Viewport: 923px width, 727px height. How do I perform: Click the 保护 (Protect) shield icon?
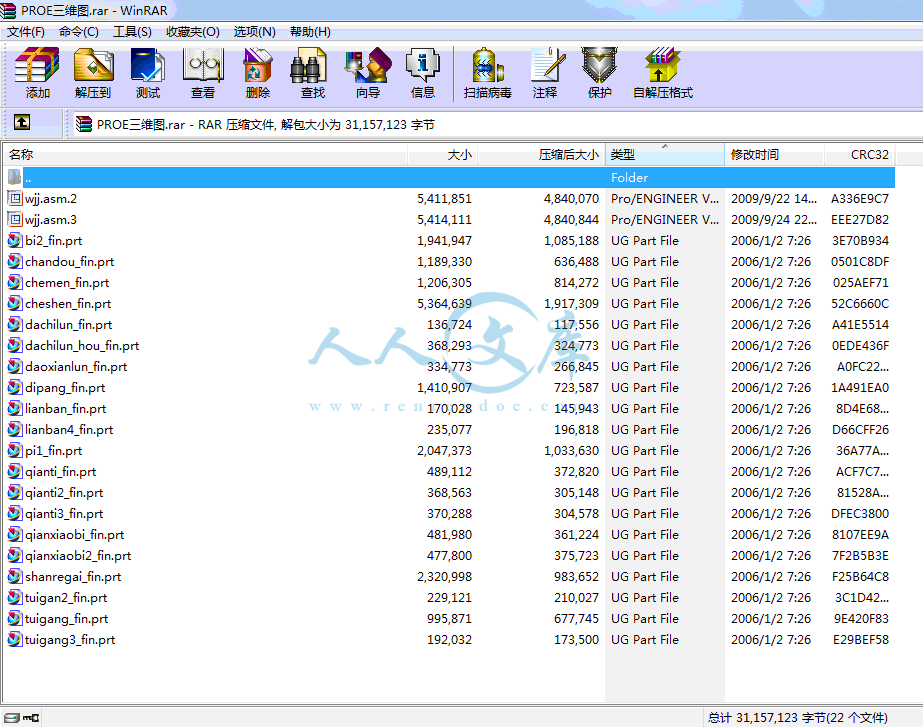coord(599,65)
